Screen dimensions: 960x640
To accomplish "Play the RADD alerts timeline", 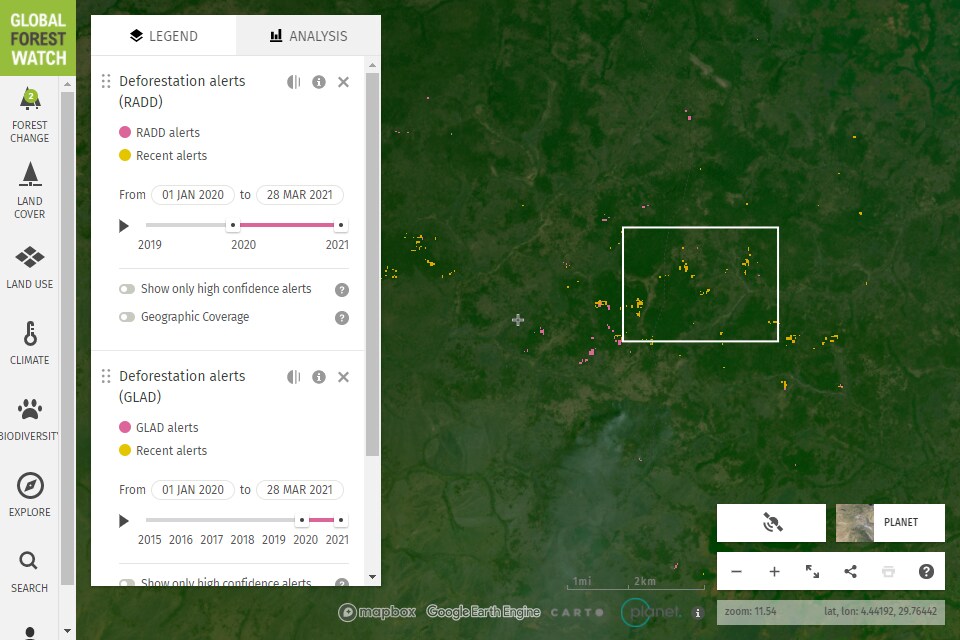I will point(124,226).
